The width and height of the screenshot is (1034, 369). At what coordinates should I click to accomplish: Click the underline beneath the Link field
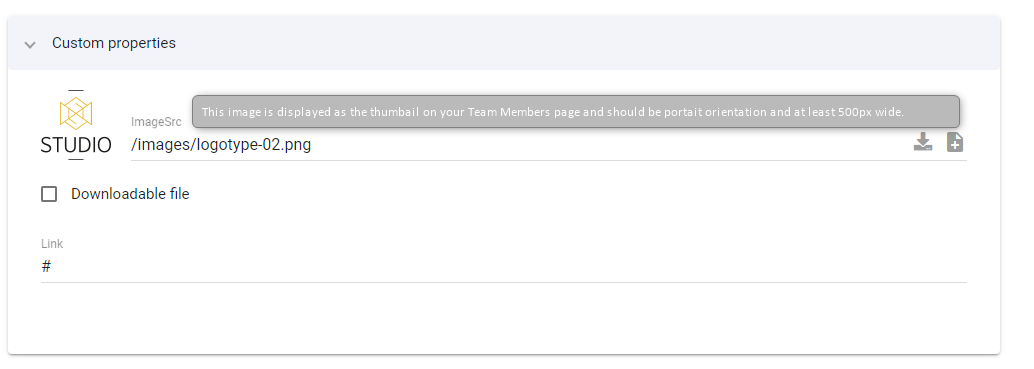coord(504,282)
